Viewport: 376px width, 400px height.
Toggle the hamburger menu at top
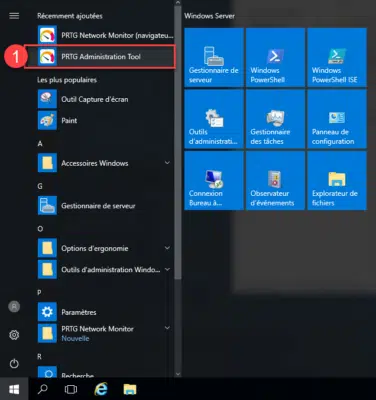coord(14,16)
